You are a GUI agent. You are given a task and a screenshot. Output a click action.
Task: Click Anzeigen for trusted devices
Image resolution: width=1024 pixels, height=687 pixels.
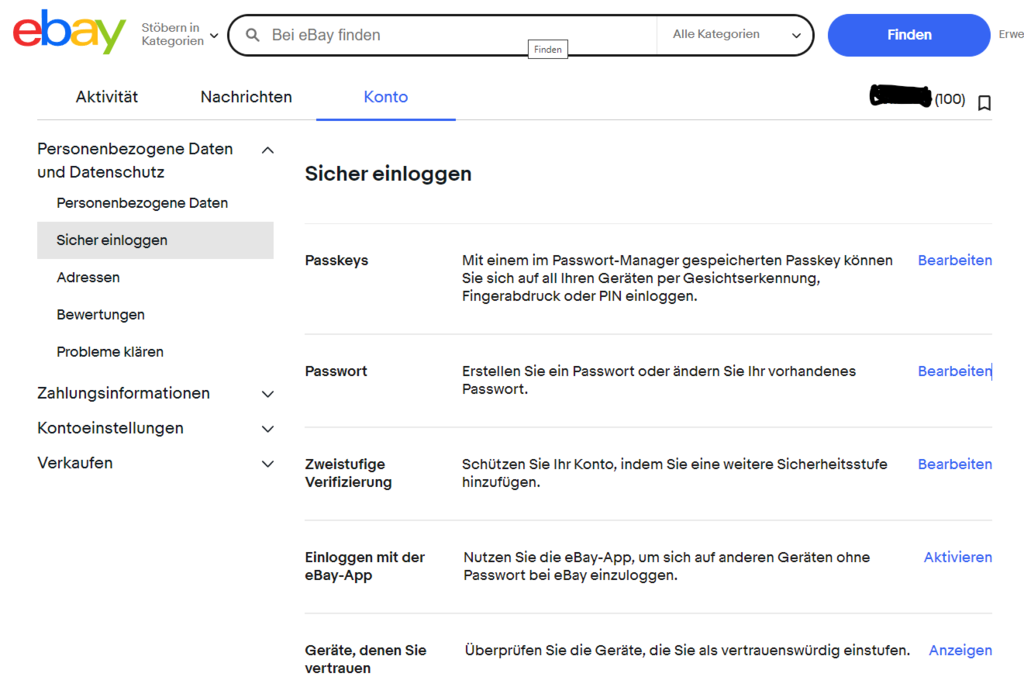pos(960,650)
